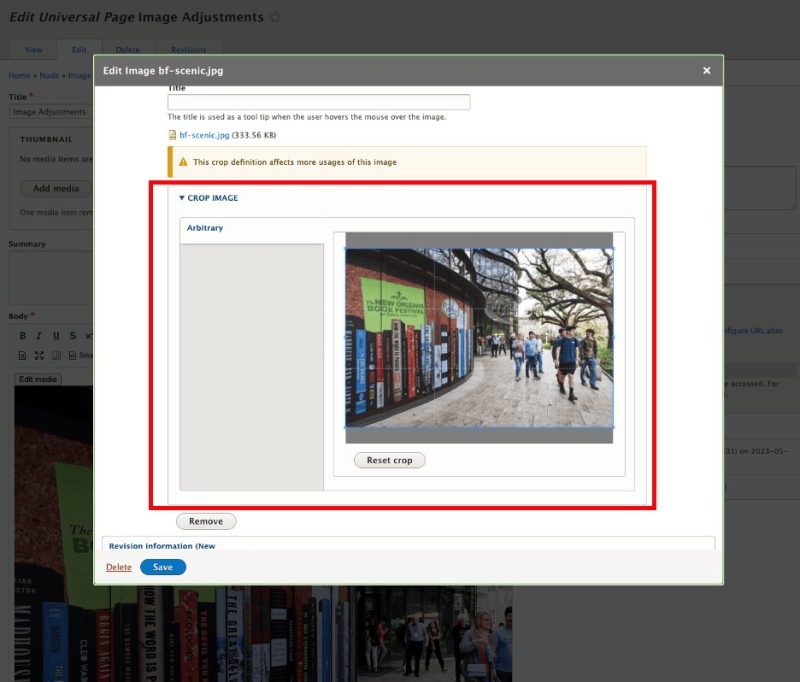The image size is (800, 682).
Task: Click the show blocks icon in Body toolbar
Action: 56,356
